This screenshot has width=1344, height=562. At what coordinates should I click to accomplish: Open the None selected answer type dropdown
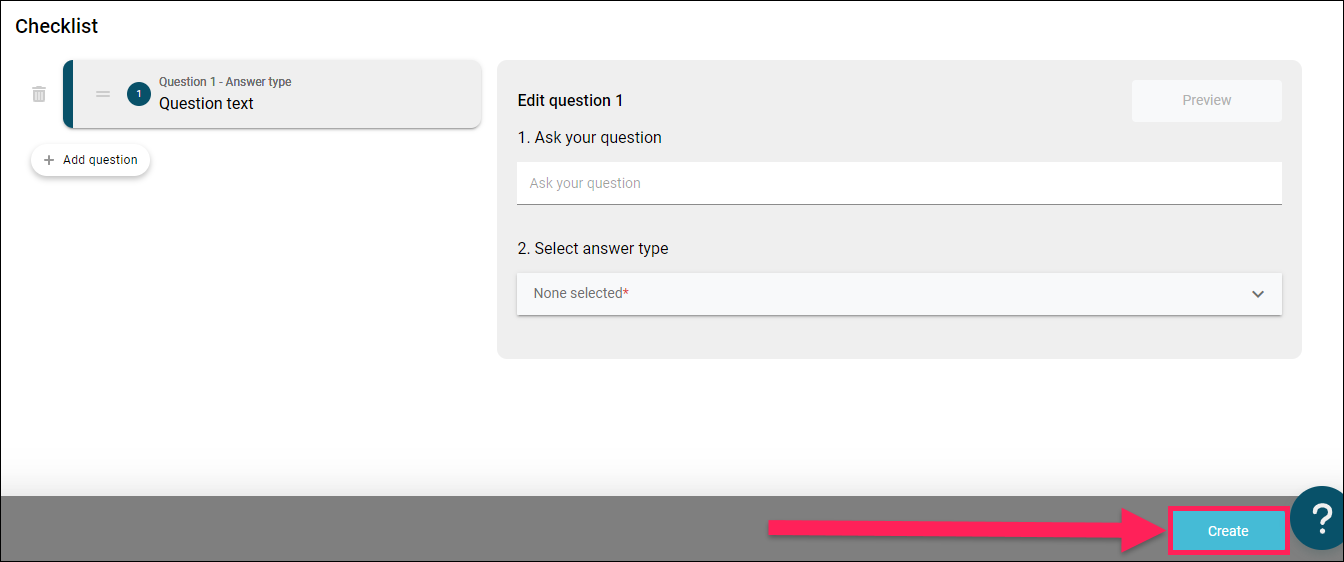899,294
